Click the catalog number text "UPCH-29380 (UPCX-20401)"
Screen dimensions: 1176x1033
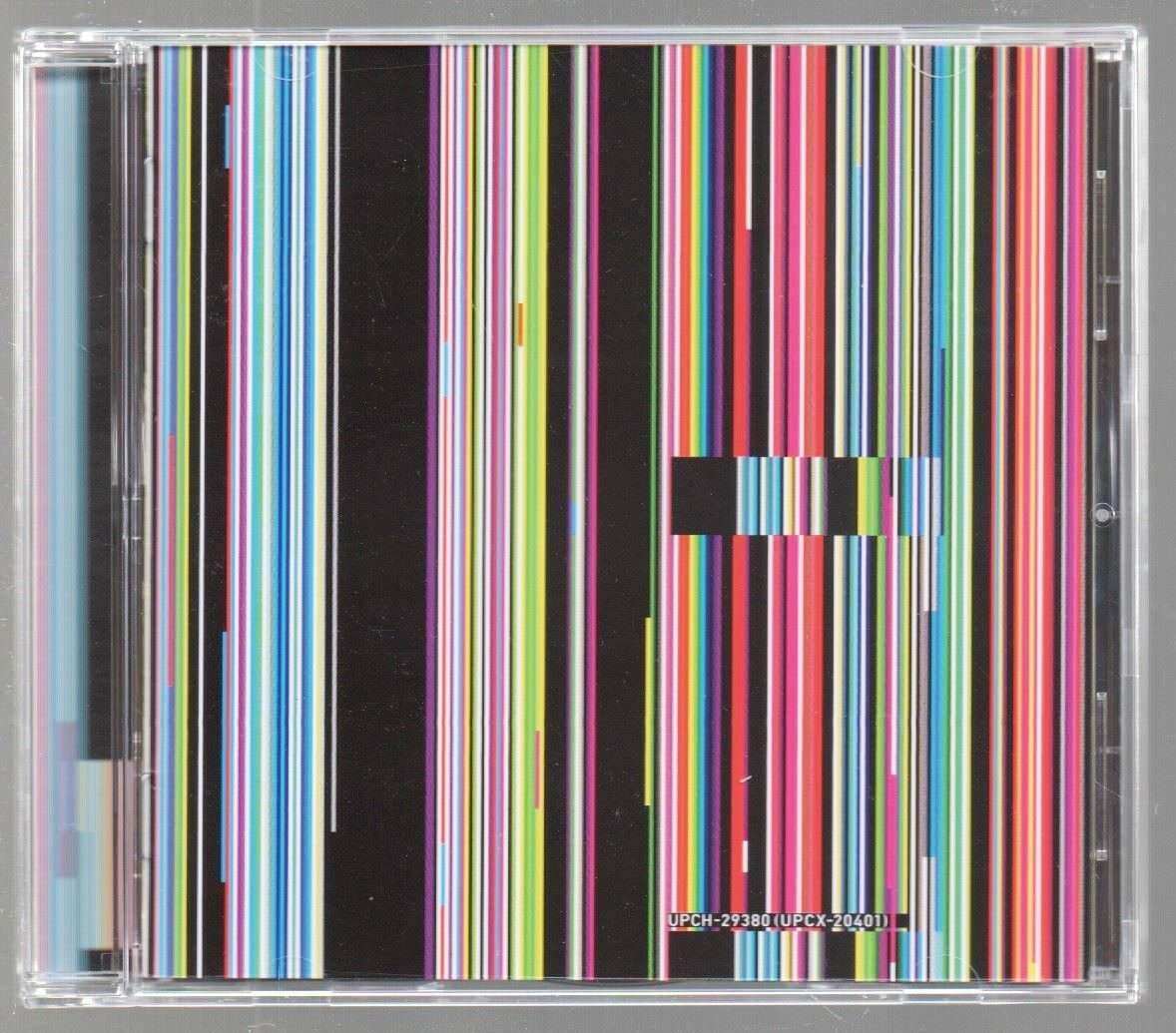[x=779, y=920]
